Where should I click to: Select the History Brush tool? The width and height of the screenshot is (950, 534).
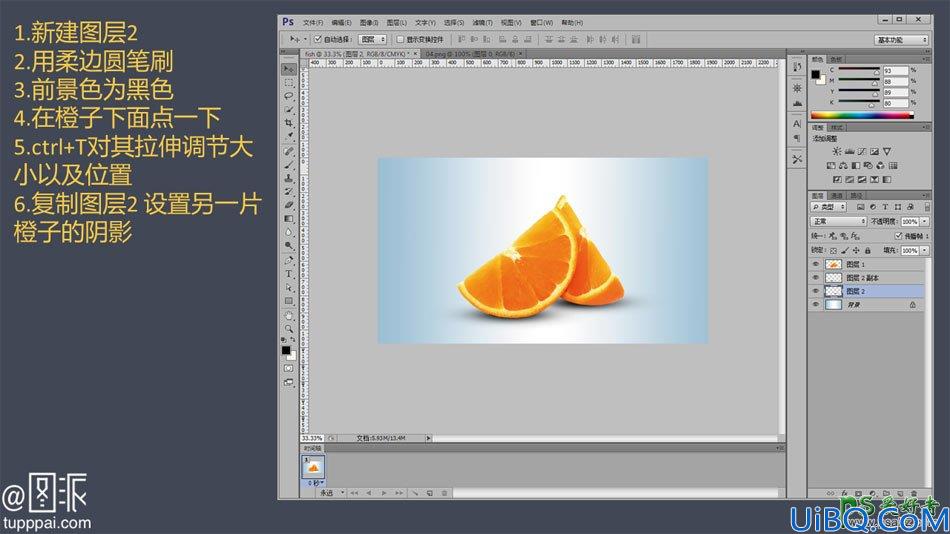[x=289, y=192]
